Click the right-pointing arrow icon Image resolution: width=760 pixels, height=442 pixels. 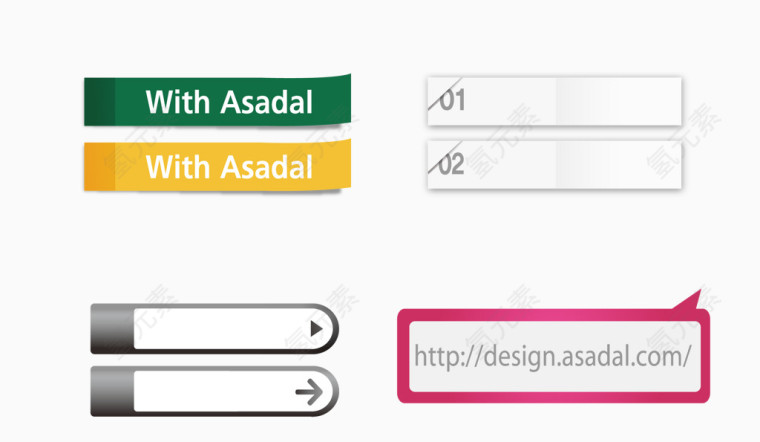tap(309, 392)
